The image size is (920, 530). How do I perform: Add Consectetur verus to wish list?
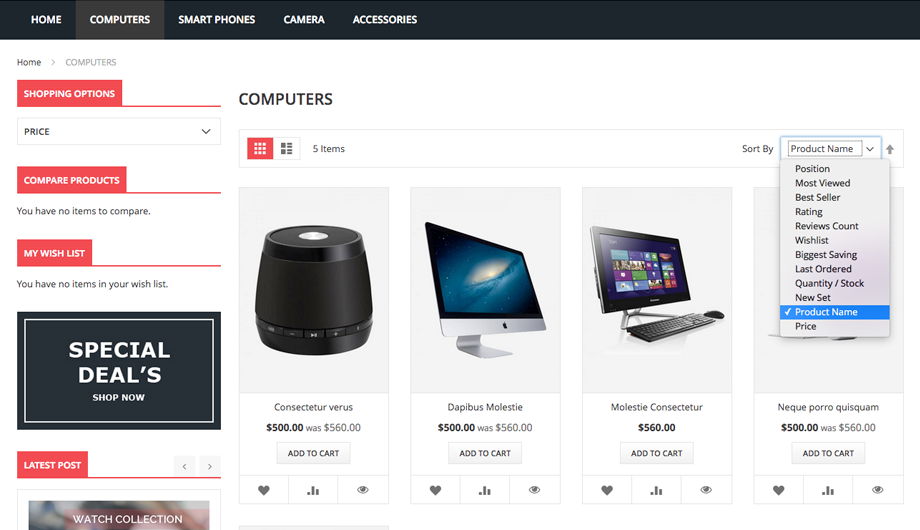pos(264,490)
